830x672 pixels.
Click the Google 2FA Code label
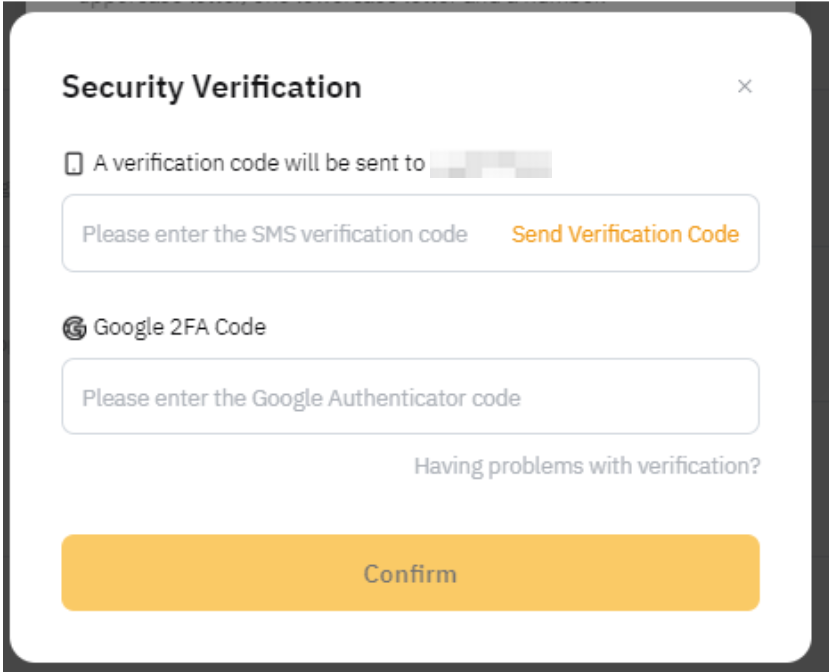[x=180, y=327]
